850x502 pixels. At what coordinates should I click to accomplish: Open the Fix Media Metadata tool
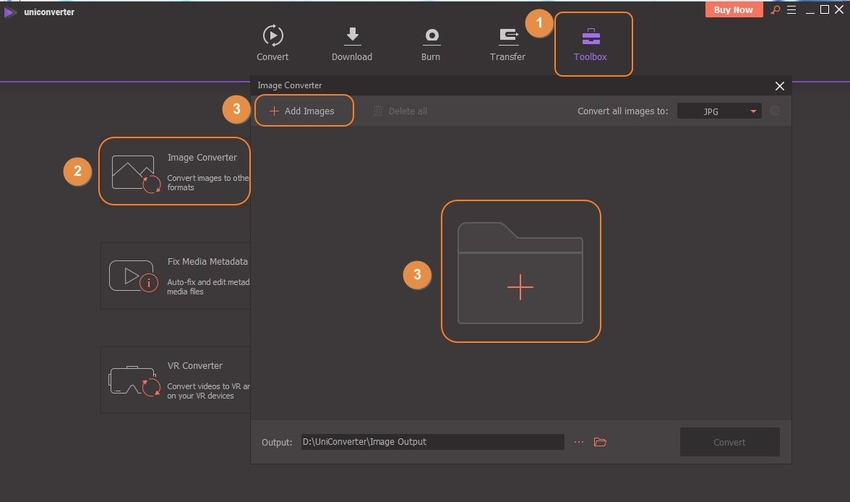[174, 275]
